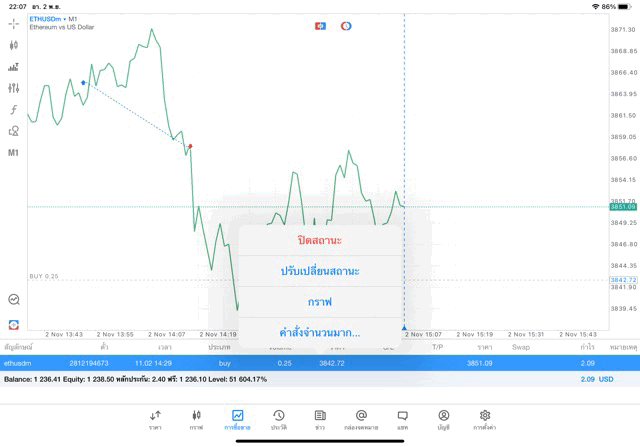Select the crosshair tool in left sidebar
640x447 pixels.
coord(14,23)
